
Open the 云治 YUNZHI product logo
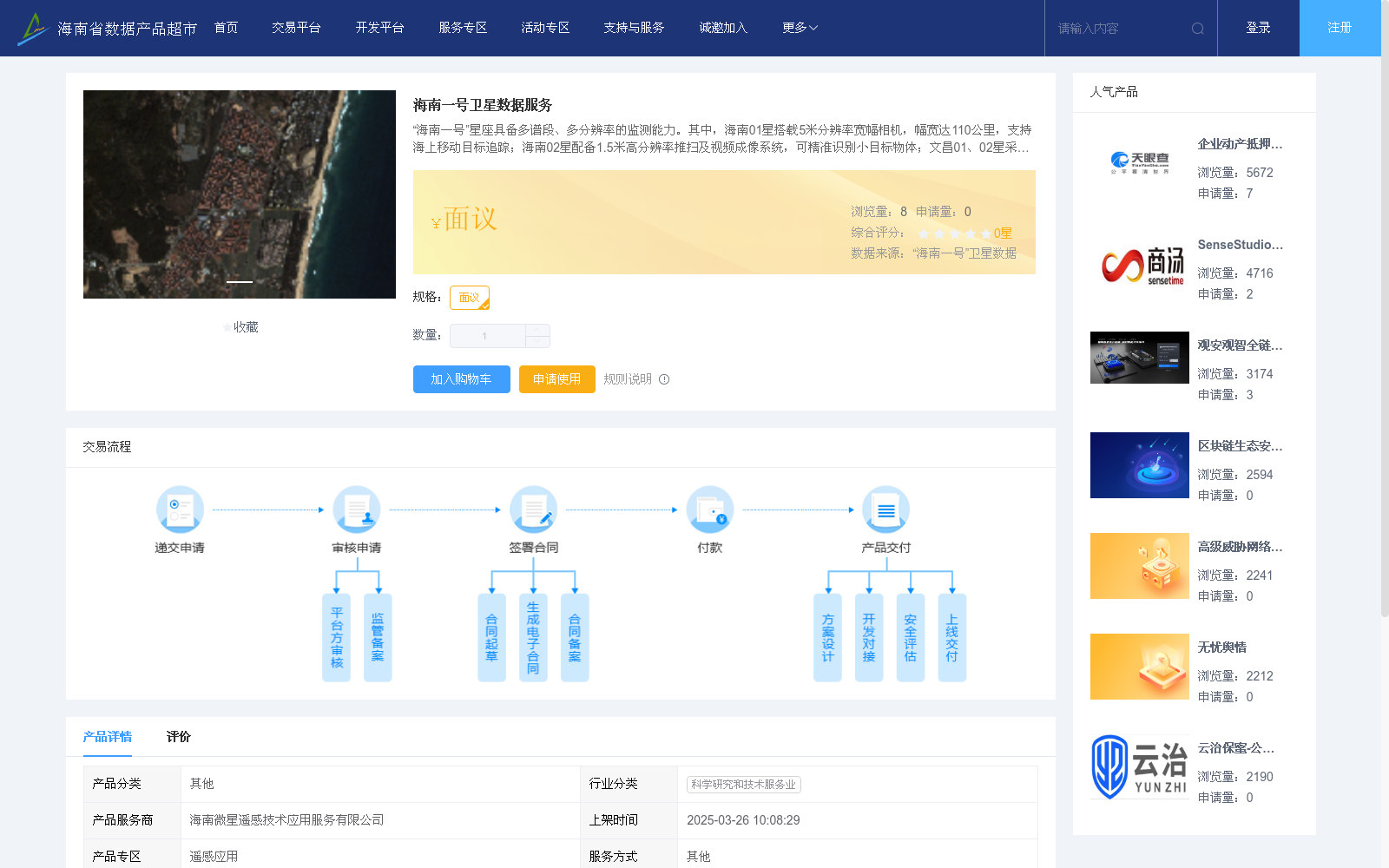click(1140, 767)
